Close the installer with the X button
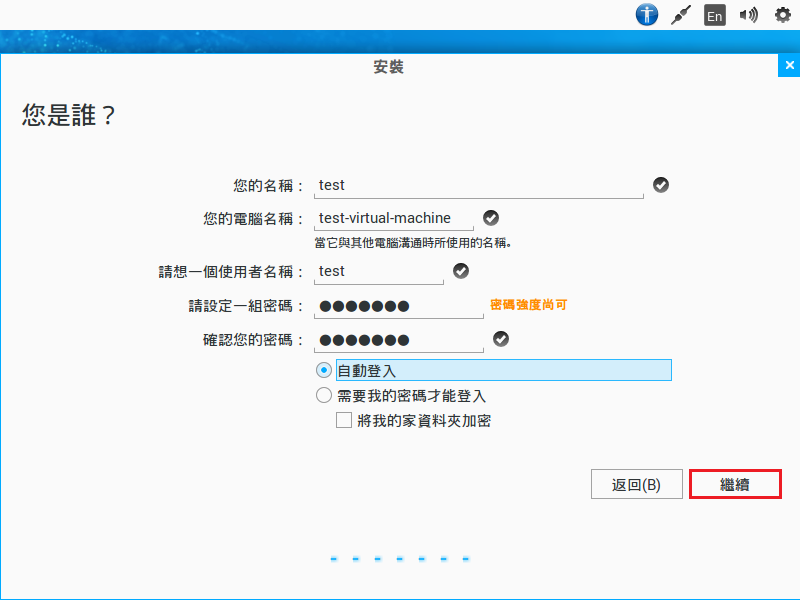 click(788, 66)
